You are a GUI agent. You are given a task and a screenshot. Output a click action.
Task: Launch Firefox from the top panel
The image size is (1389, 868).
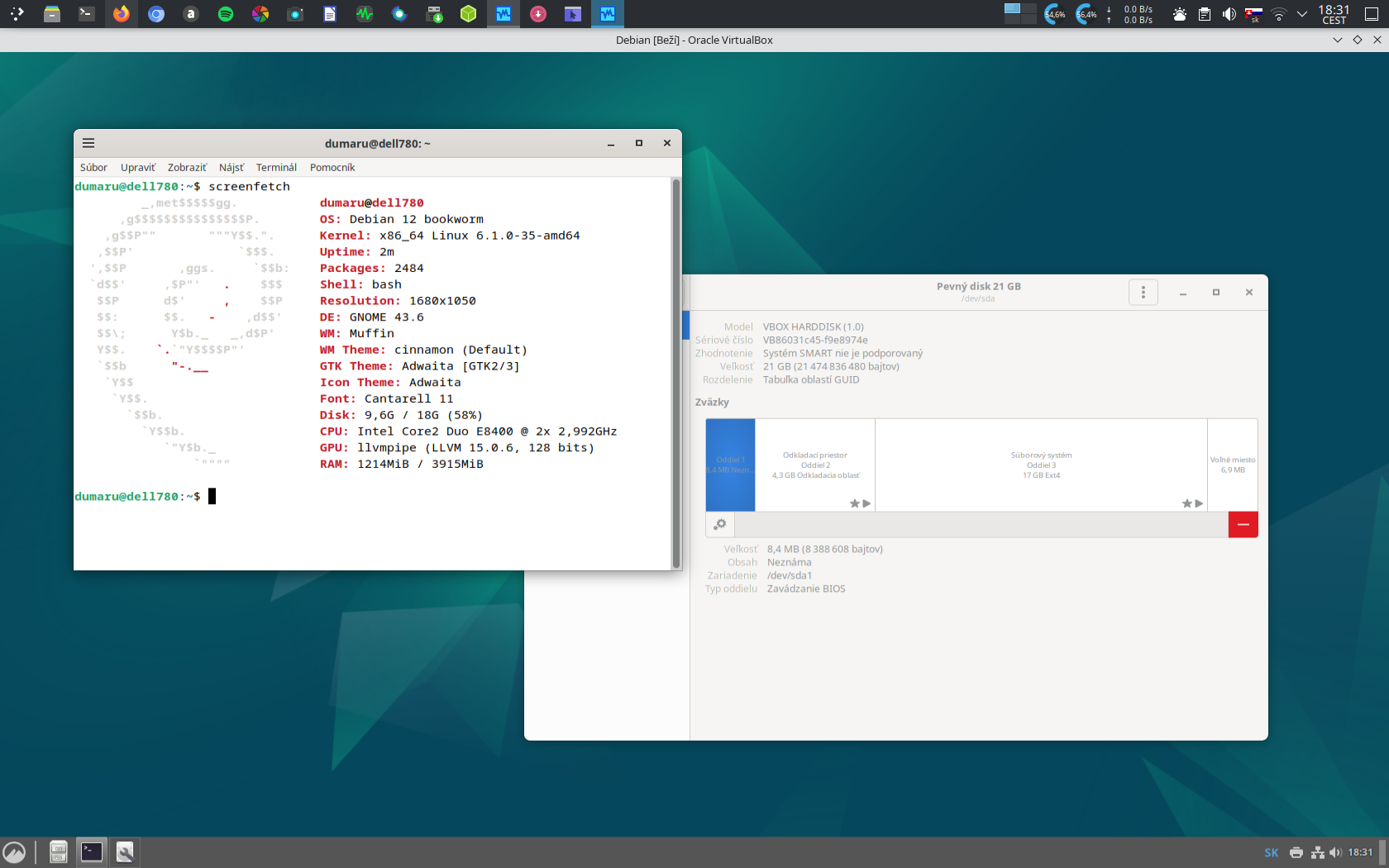click(x=122, y=14)
